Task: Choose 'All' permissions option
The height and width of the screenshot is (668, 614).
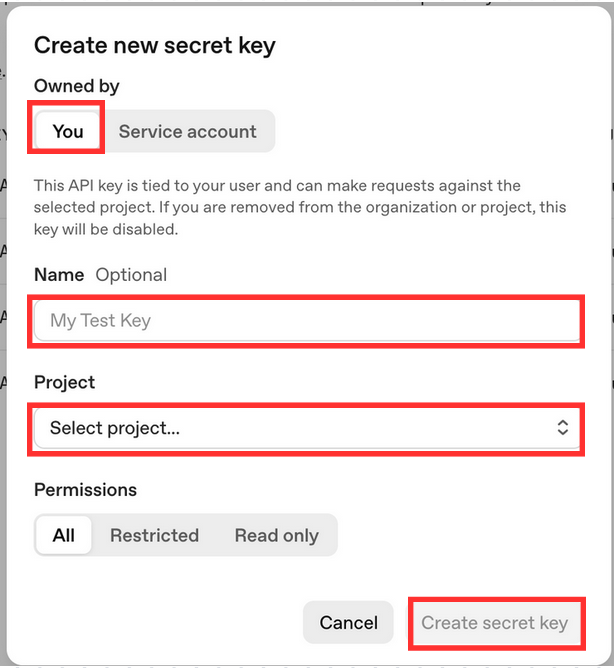Action: (64, 535)
